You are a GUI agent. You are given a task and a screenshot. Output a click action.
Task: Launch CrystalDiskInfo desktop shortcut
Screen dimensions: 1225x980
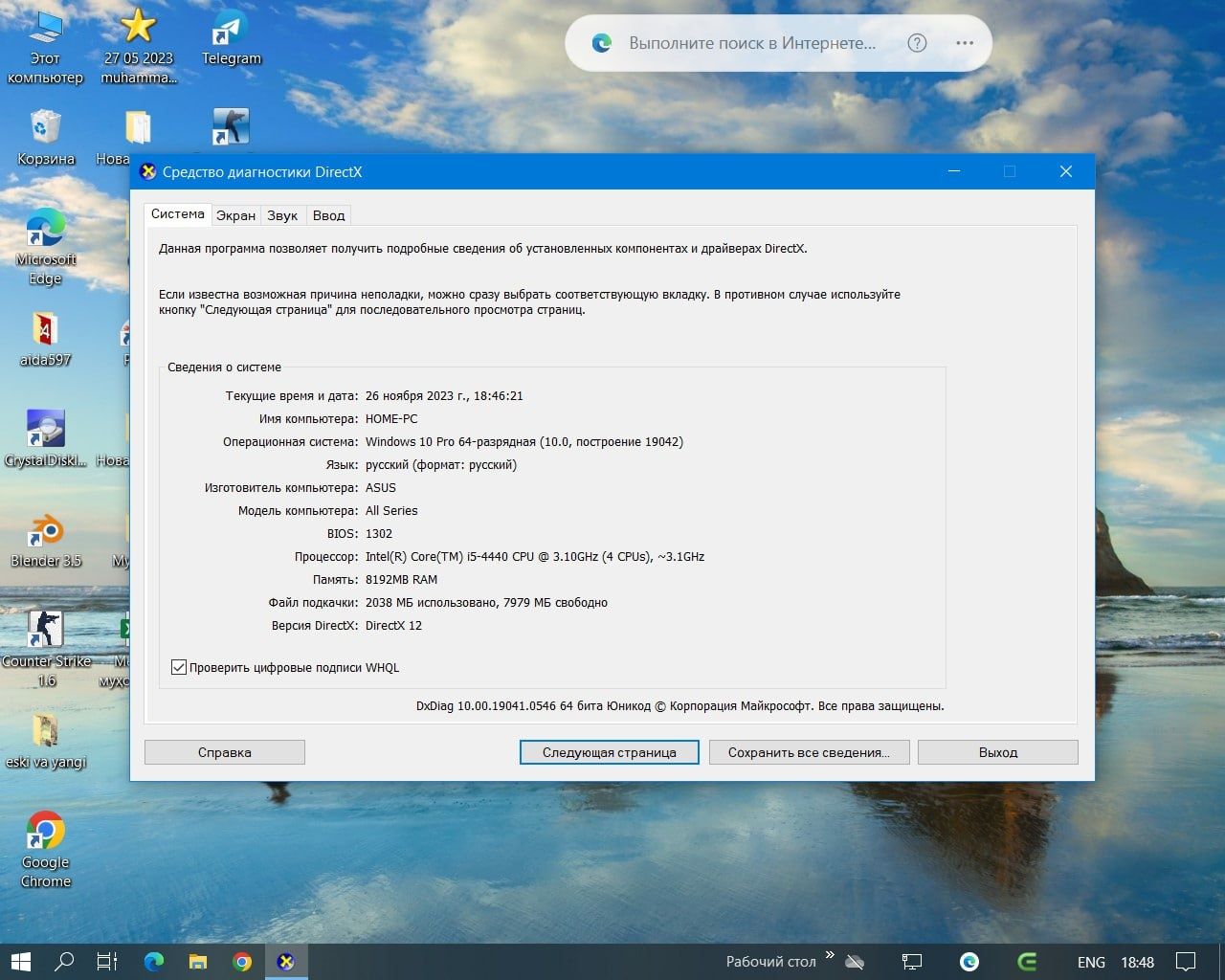click(45, 439)
